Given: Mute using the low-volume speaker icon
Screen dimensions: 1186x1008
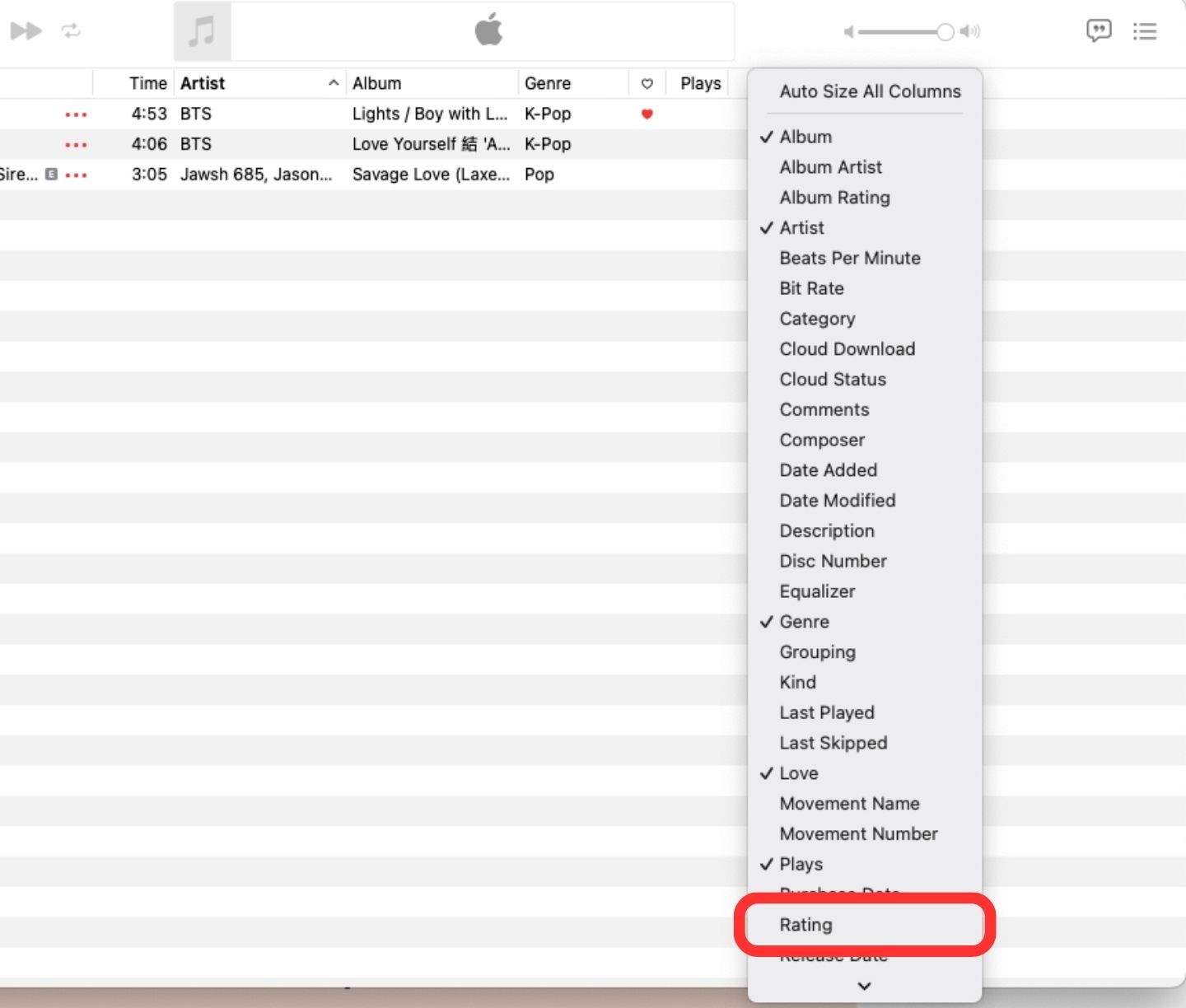Looking at the screenshot, I should (x=848, y=32).
